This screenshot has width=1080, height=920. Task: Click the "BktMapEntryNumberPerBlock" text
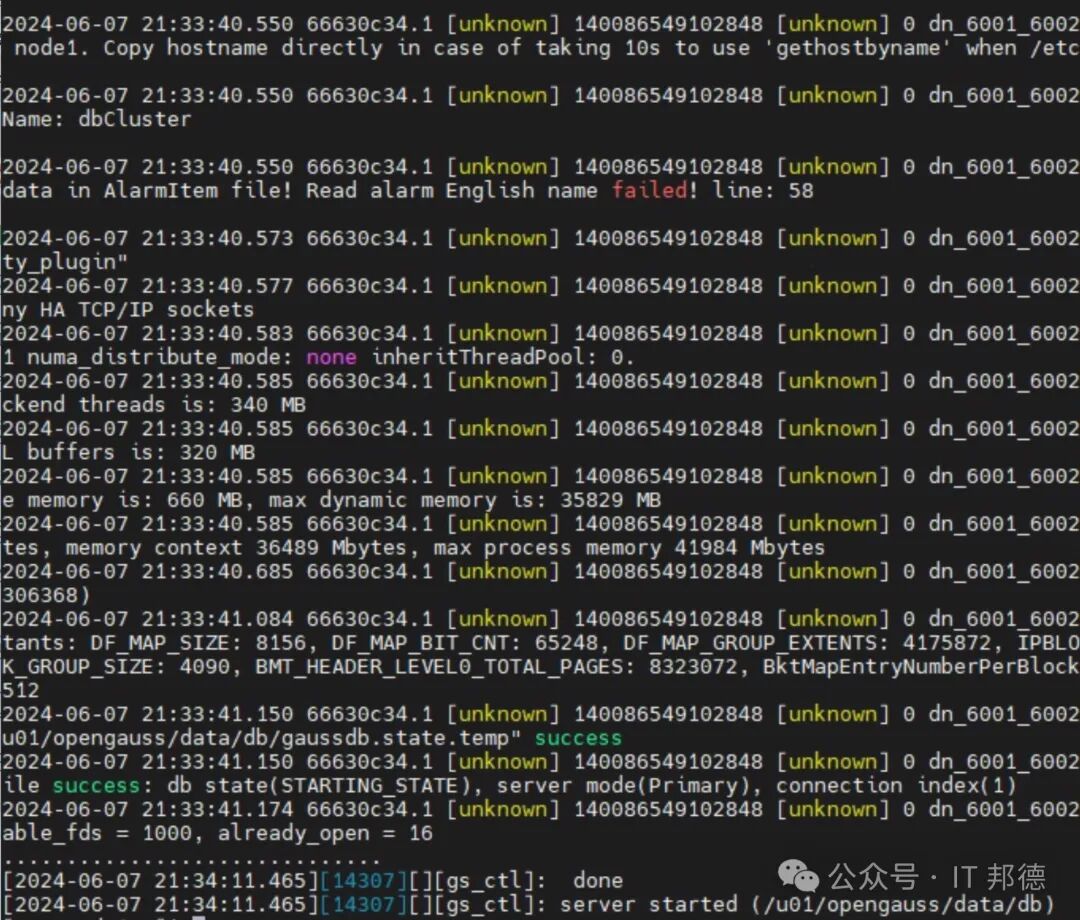pyautogui.click(x=921, y=667)
